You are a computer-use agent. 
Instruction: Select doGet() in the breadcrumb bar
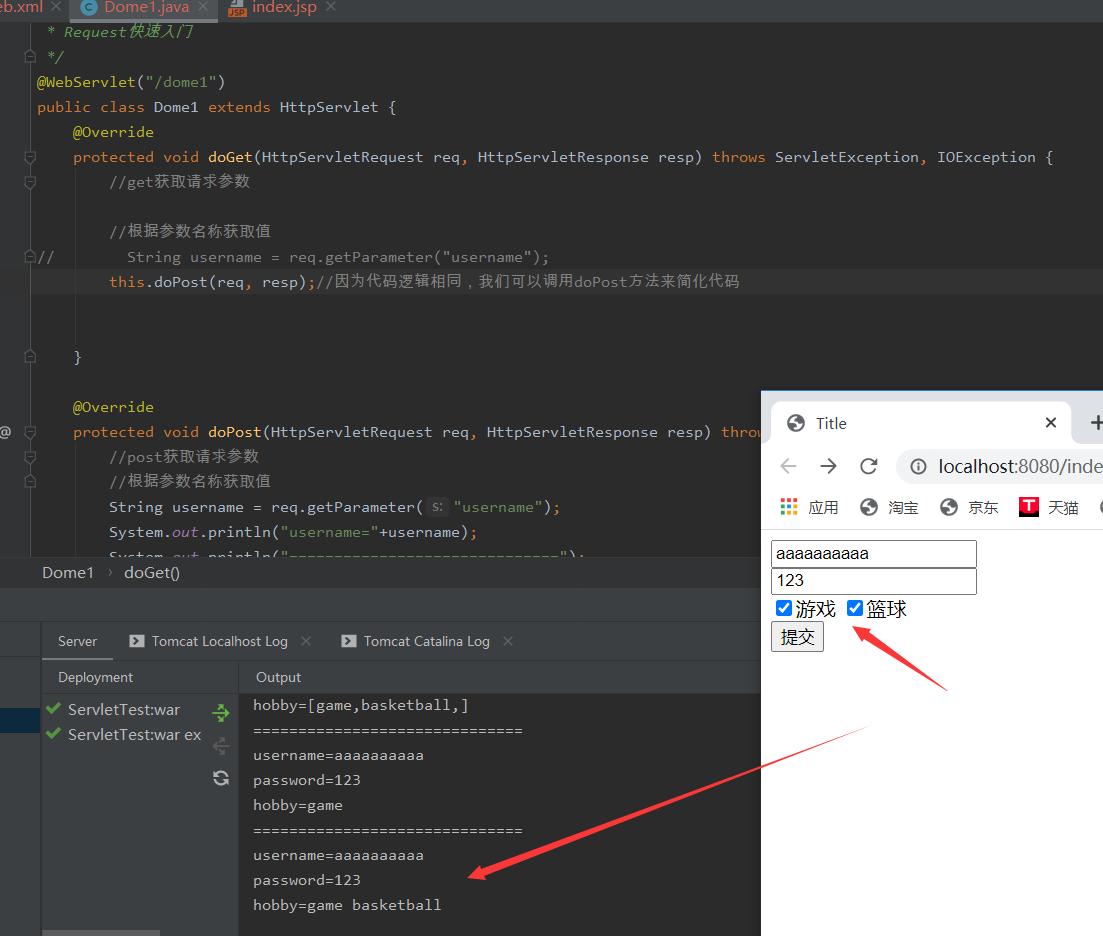click(x=152, y=573)
